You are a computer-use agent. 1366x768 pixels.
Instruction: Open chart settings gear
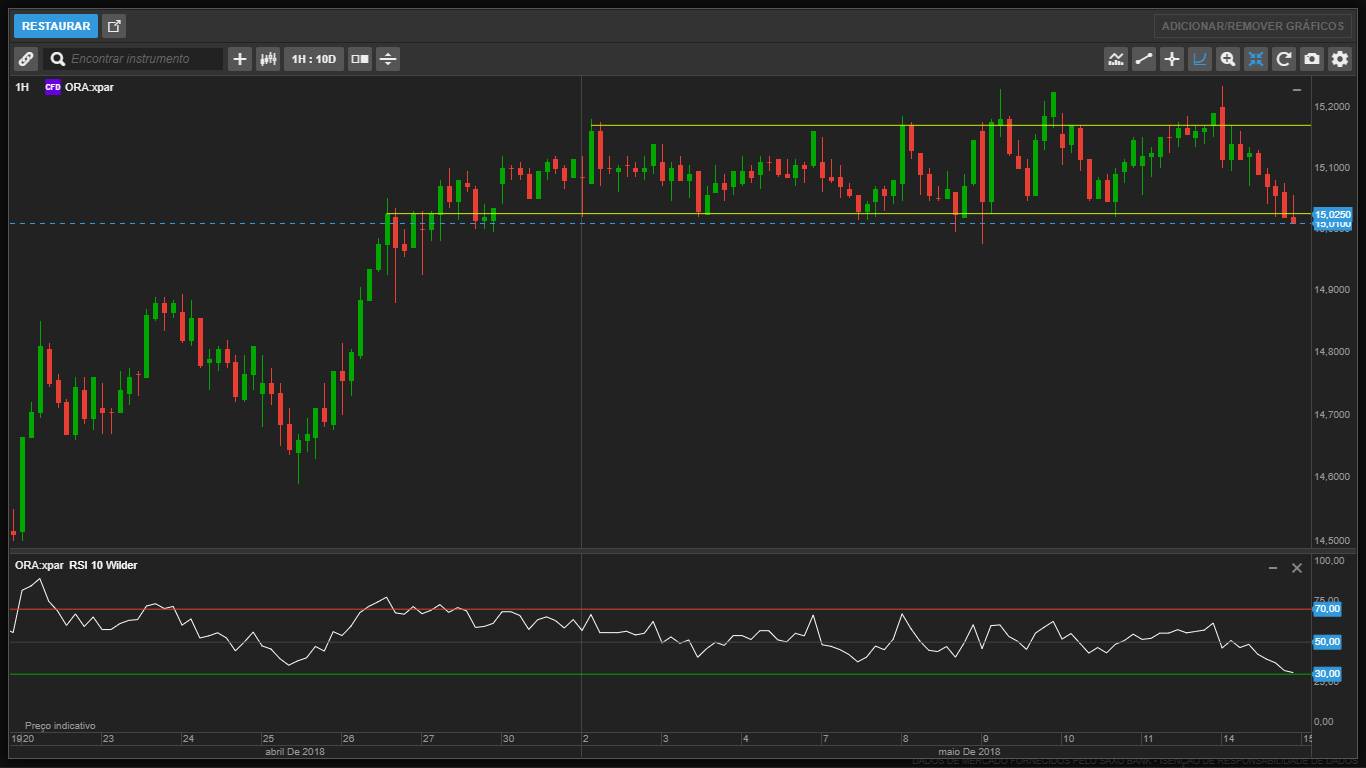(x=1340, y=59)
